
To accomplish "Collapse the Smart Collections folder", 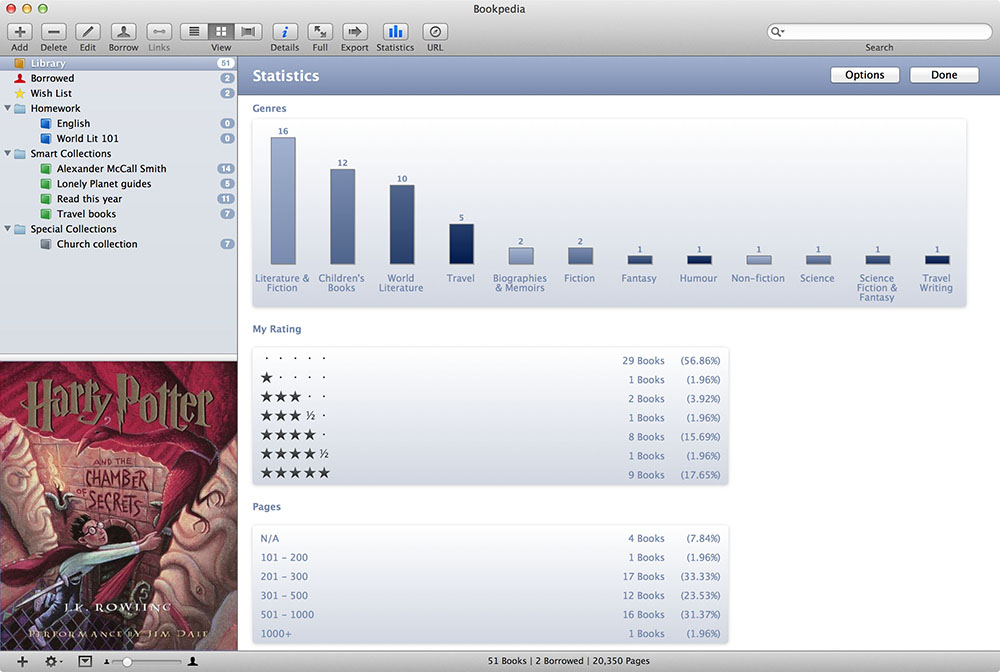I will coord(8,154).
